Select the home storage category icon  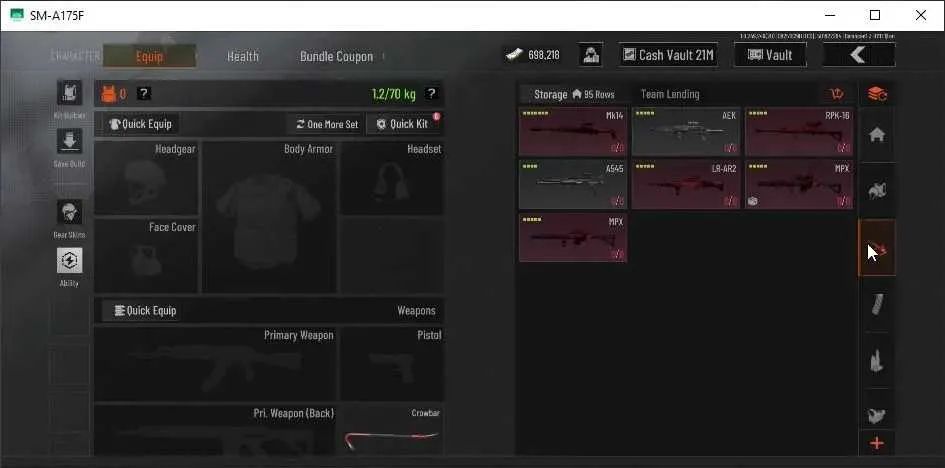[877, 135]
